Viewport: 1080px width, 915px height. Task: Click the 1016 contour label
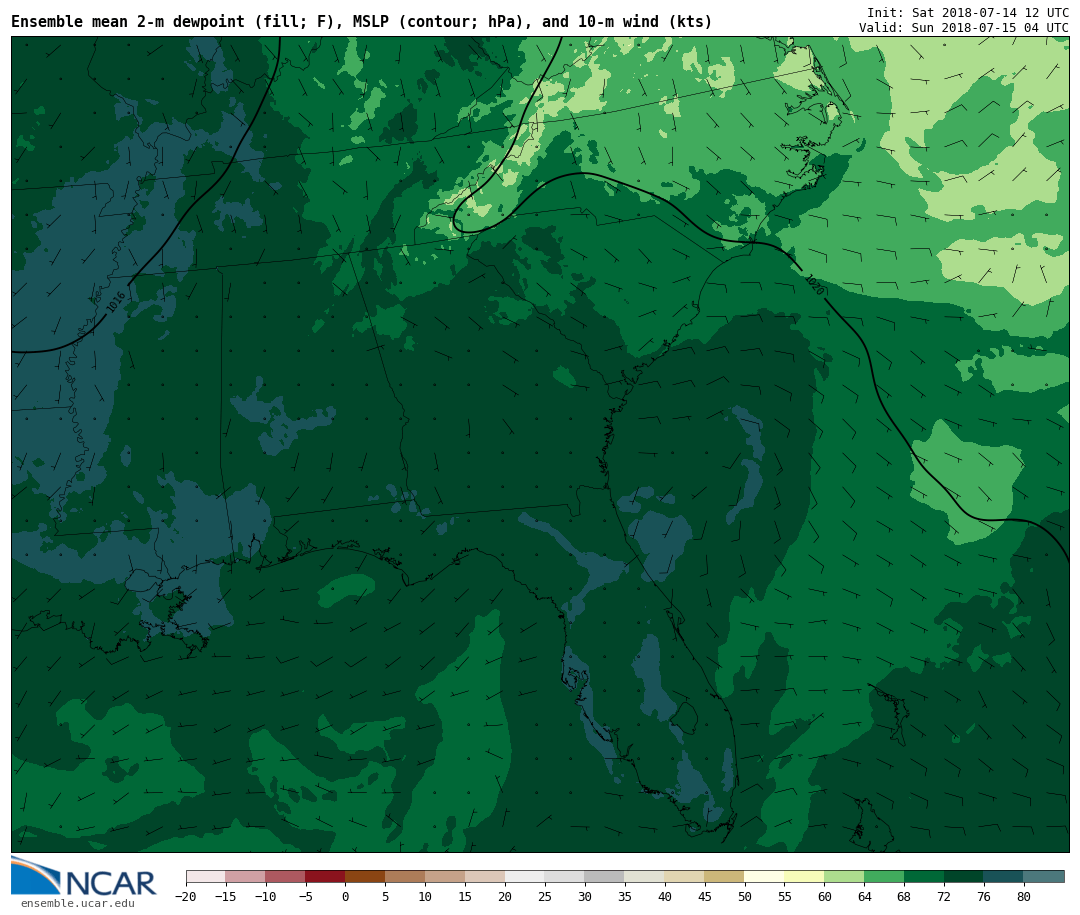point(115,302)
